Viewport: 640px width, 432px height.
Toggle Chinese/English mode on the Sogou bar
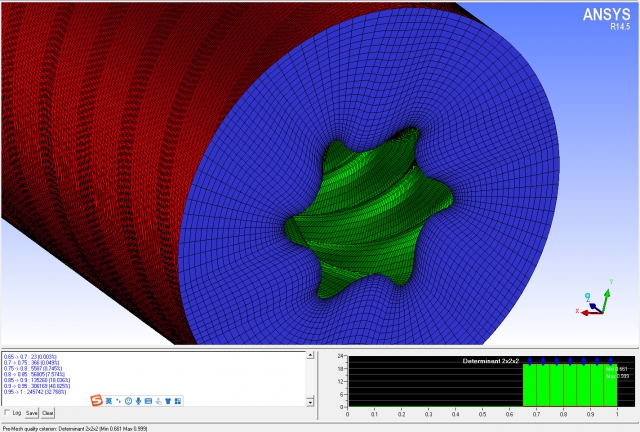[x=109, y=401]
